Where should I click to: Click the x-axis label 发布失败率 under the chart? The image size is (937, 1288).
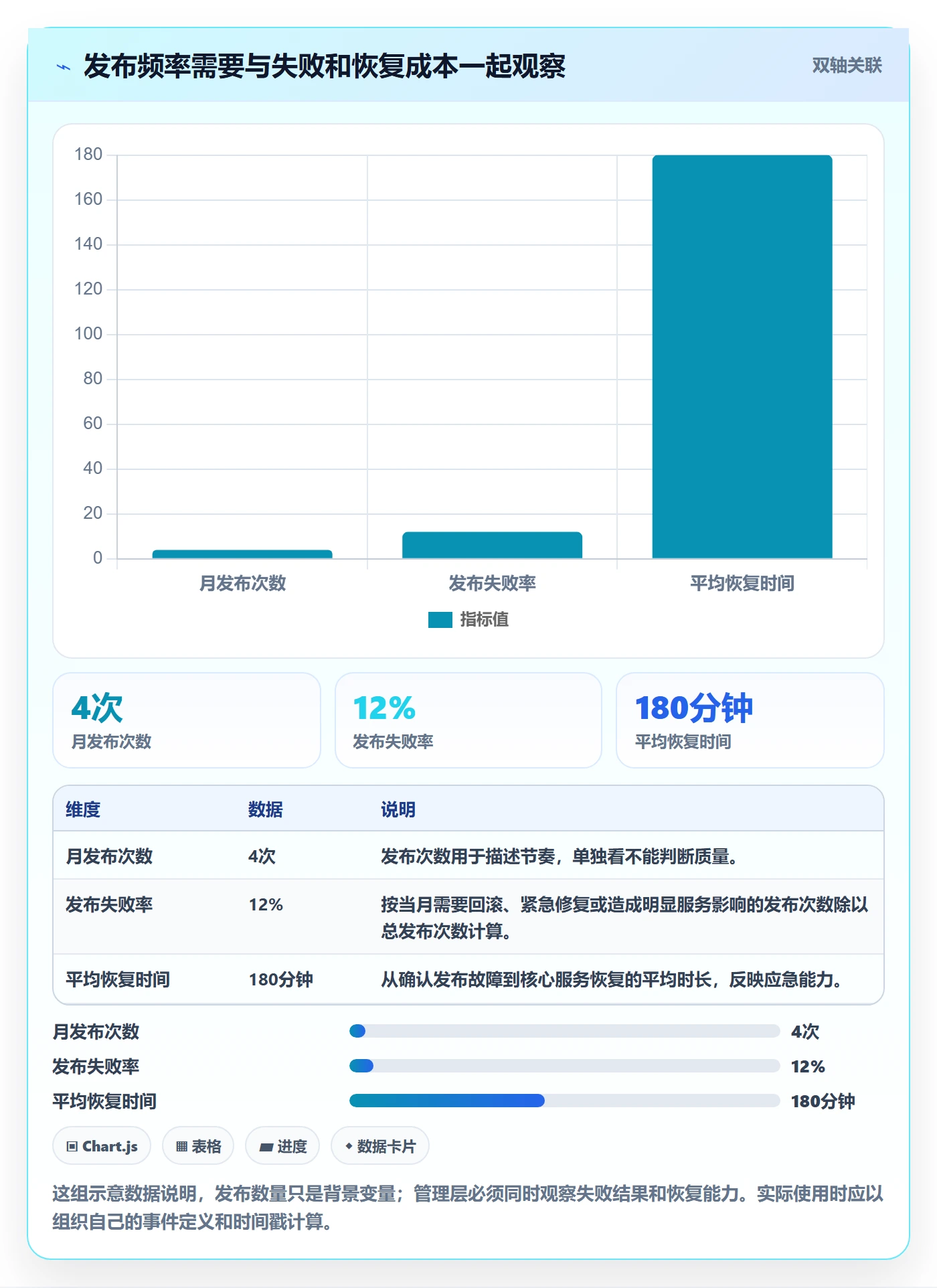pyautogui.click(x=492, y=583)
